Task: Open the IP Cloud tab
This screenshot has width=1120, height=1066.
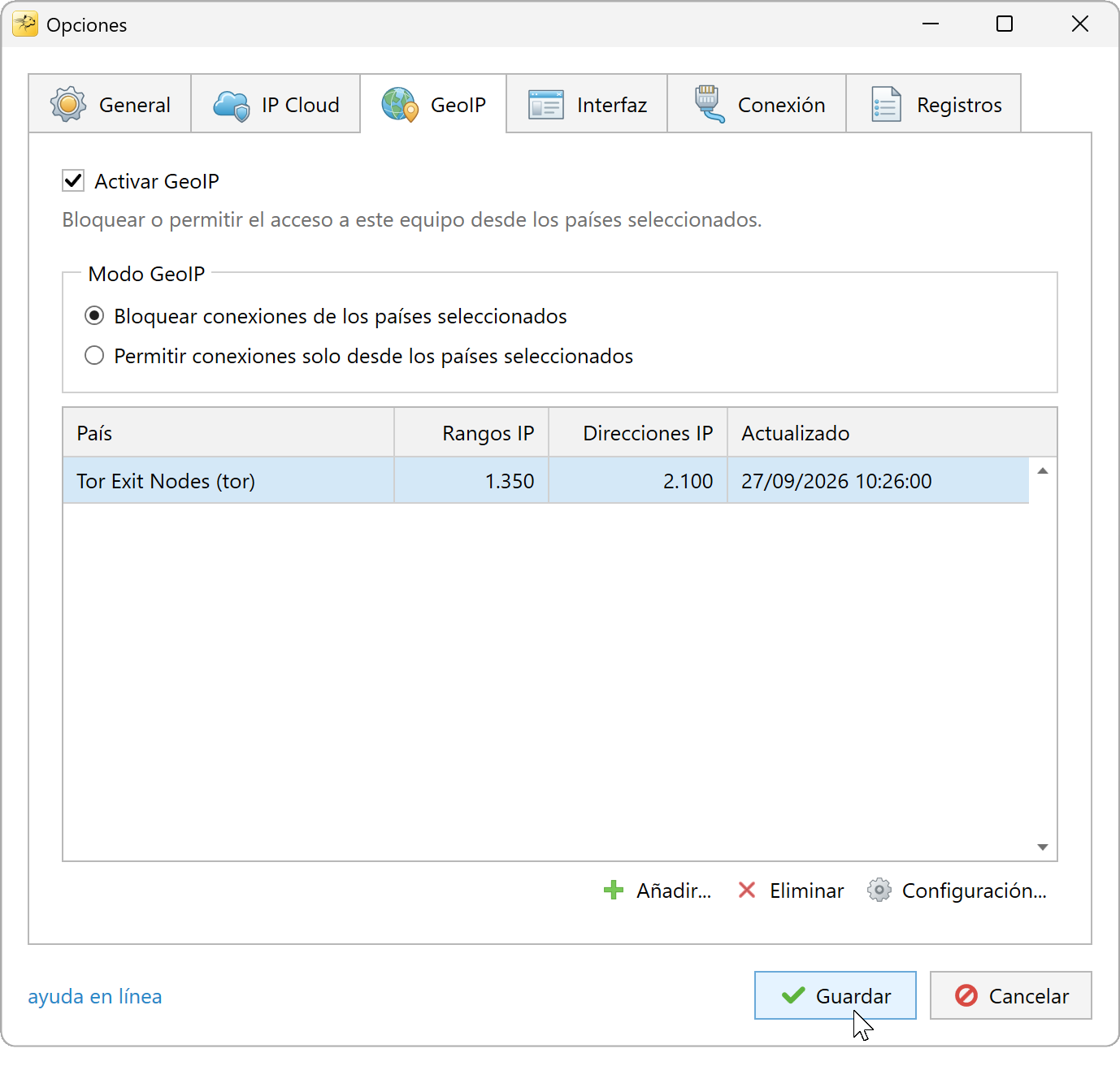Action: (x=276, y=104)
